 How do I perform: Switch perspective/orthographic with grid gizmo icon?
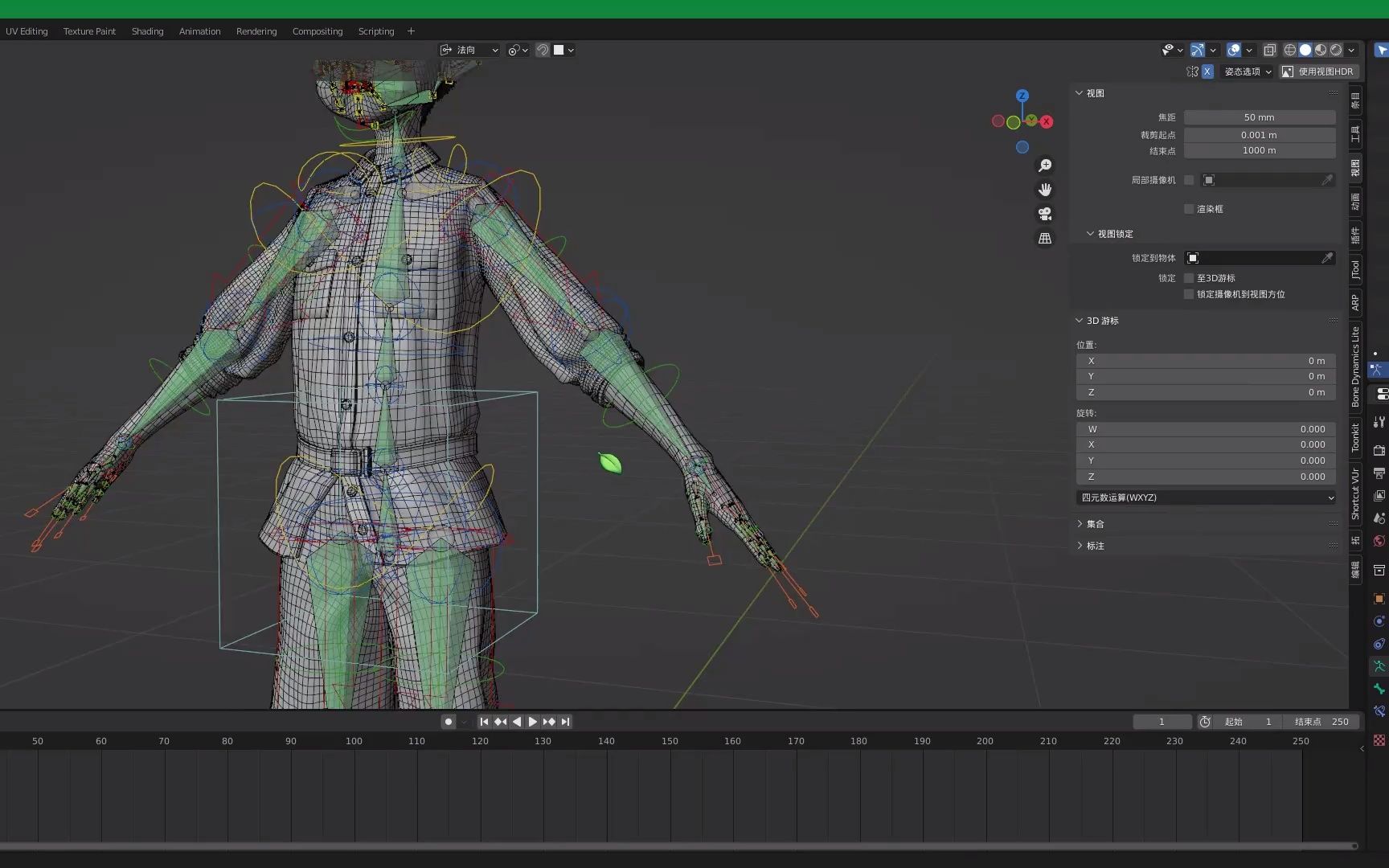(1045, 239)
